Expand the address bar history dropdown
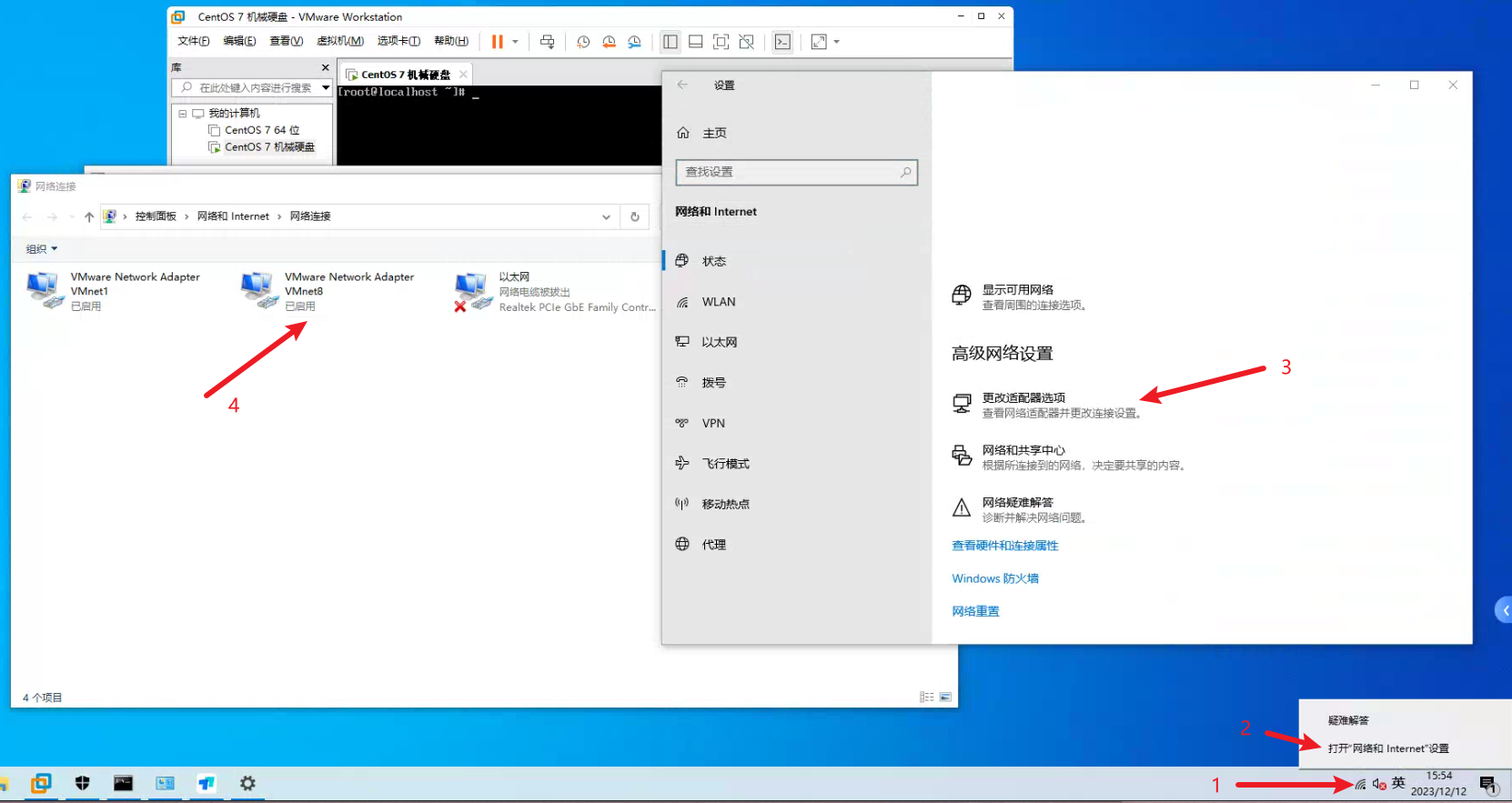This screenshot has height=803, width=1512. (606, 216)
